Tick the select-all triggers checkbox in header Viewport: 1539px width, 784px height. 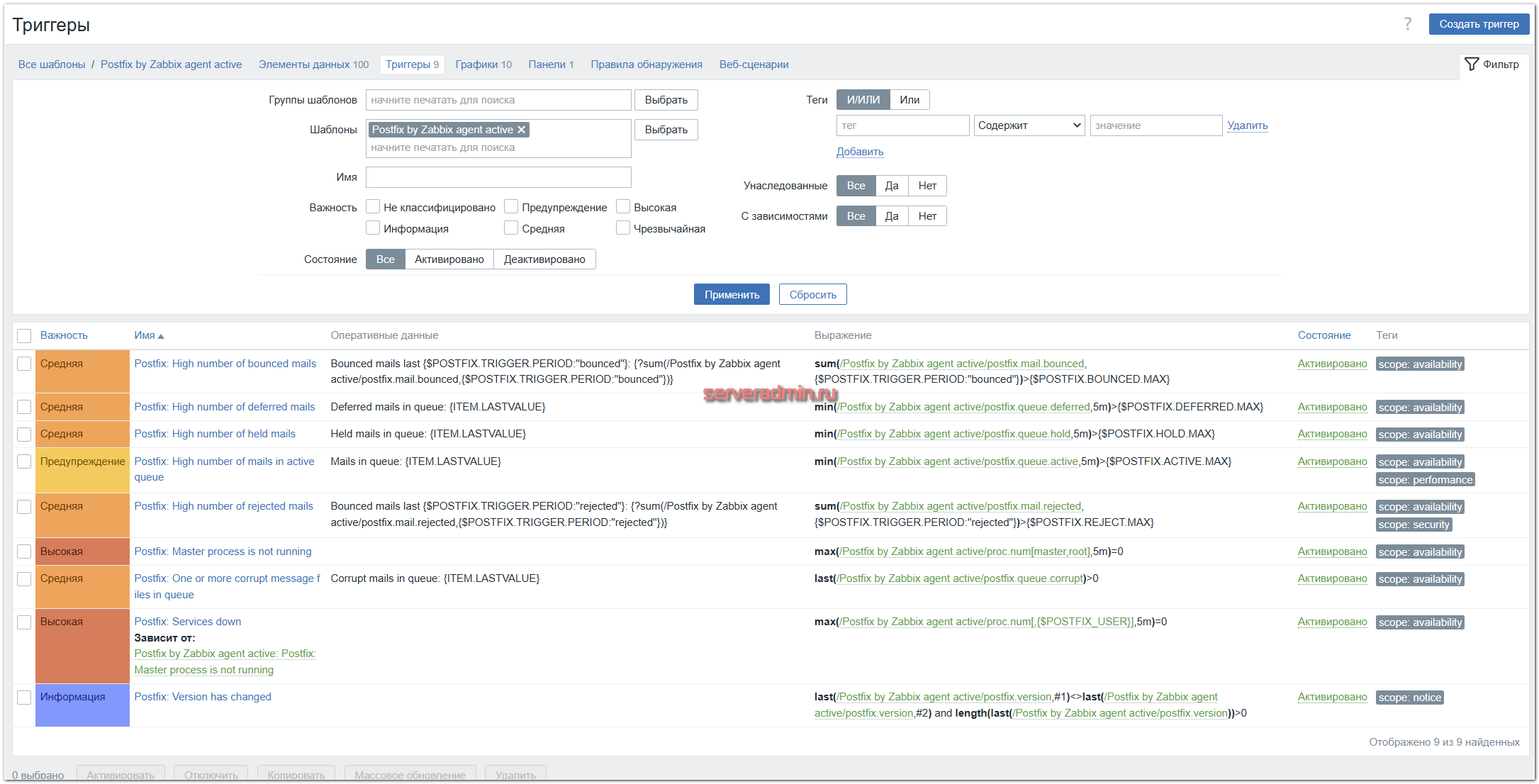(24, 336)
